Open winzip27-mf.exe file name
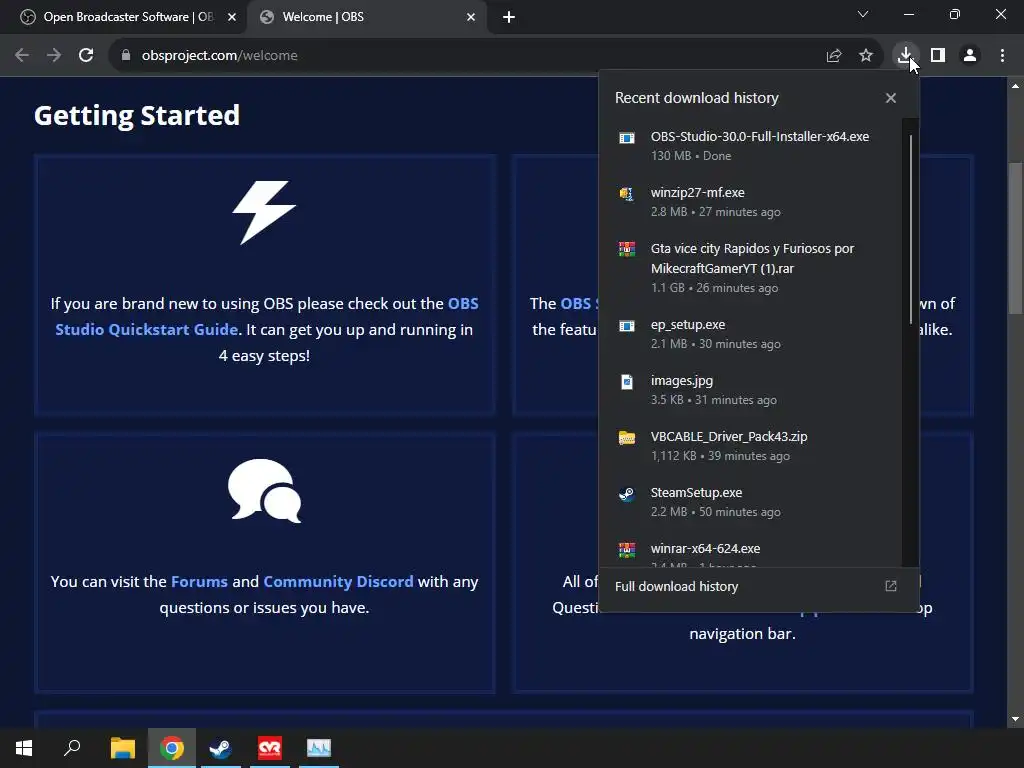This screenshot has width=1024, height=768. (x=697, y=193)
